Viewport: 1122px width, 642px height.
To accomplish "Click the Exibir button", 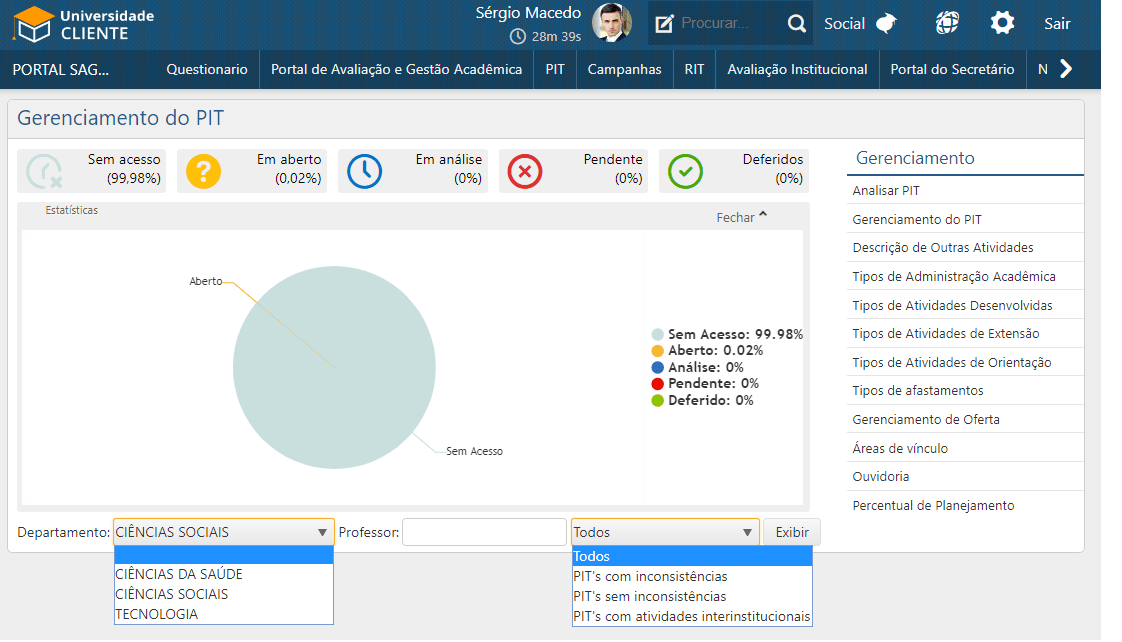I will tap(792, 532).
